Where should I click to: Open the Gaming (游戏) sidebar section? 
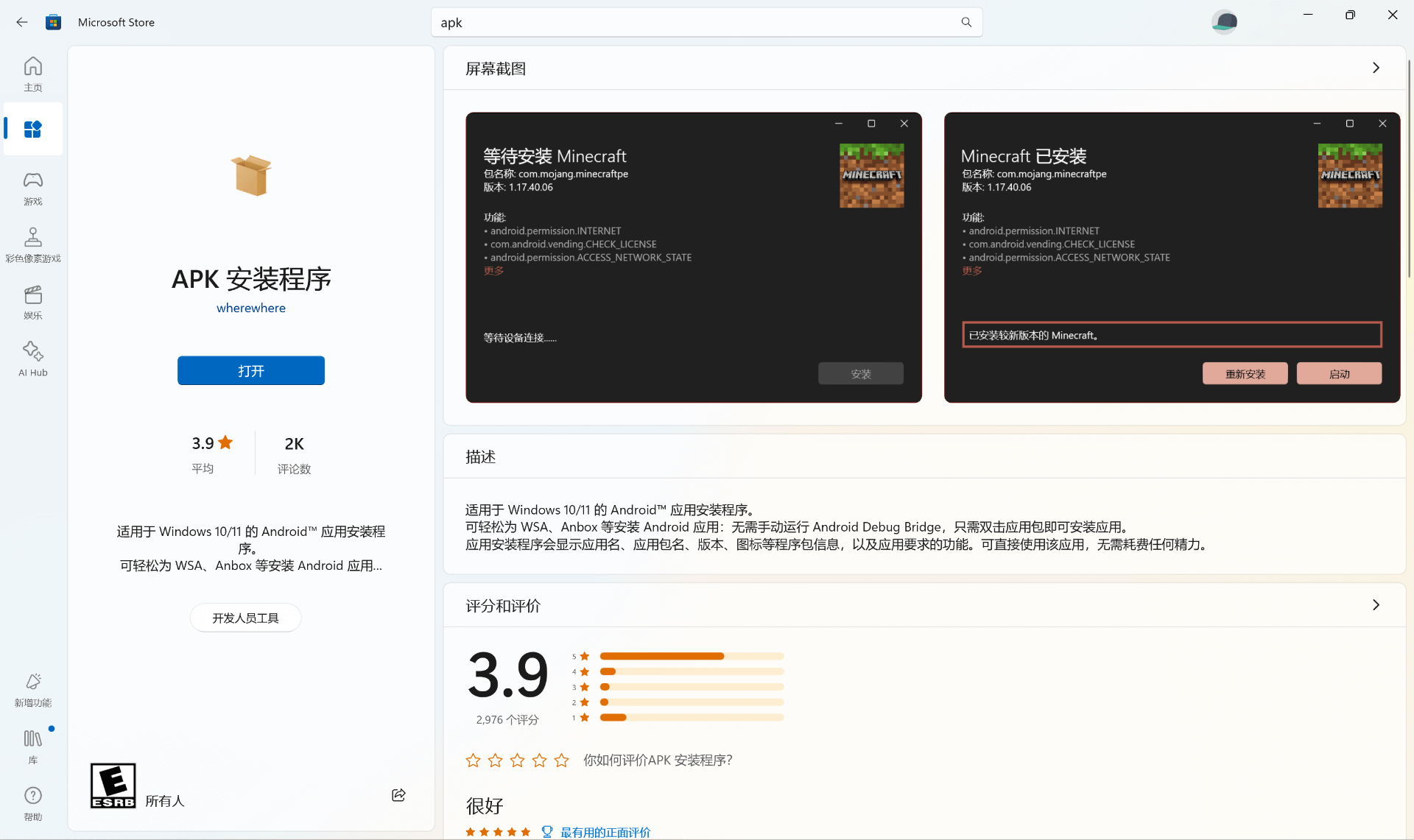pyautogui.click(x=33, y=188)
